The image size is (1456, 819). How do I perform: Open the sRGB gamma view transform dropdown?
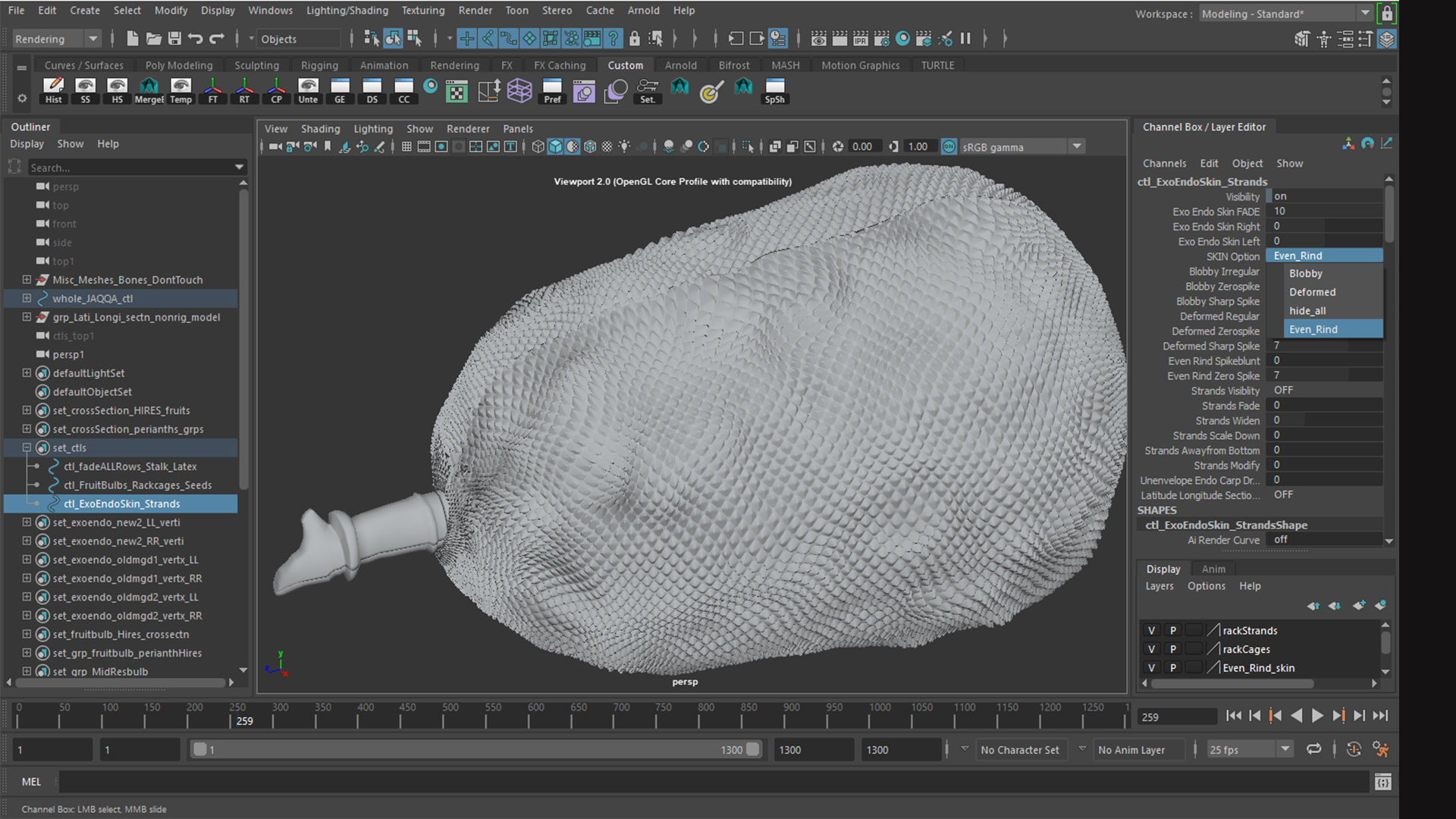click(1021, 147)
